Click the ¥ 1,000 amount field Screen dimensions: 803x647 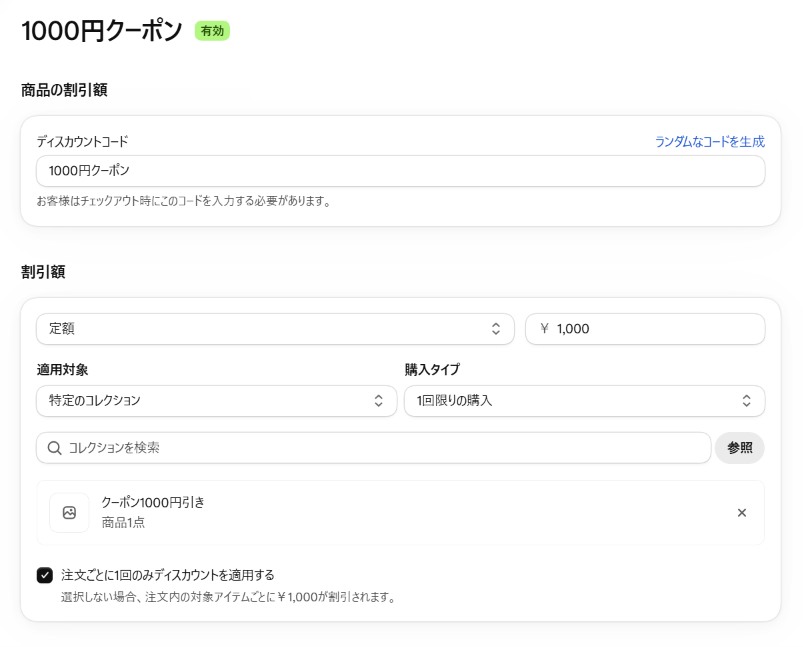click(645, 329)
